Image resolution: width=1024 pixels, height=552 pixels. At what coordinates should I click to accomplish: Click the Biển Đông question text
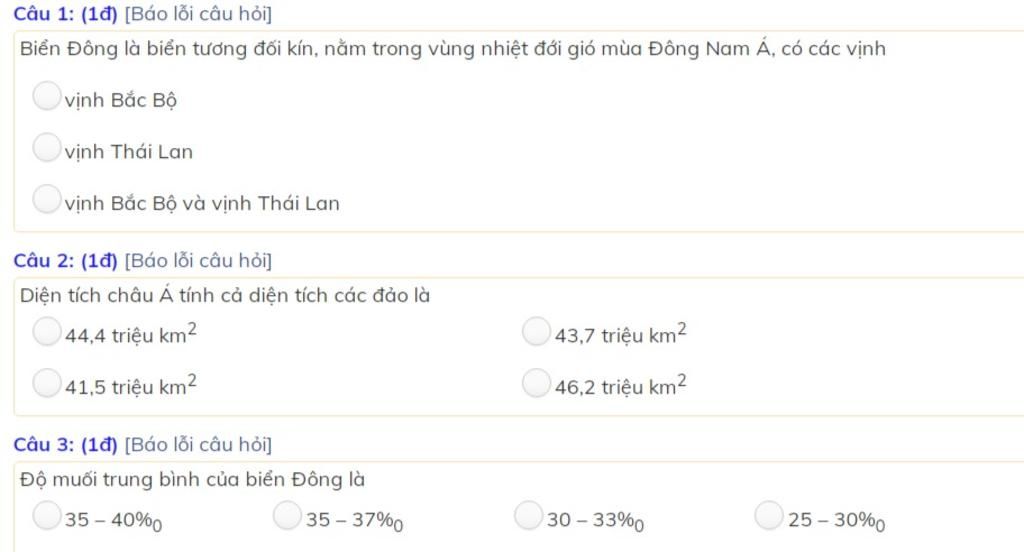(x=453, y=49)
